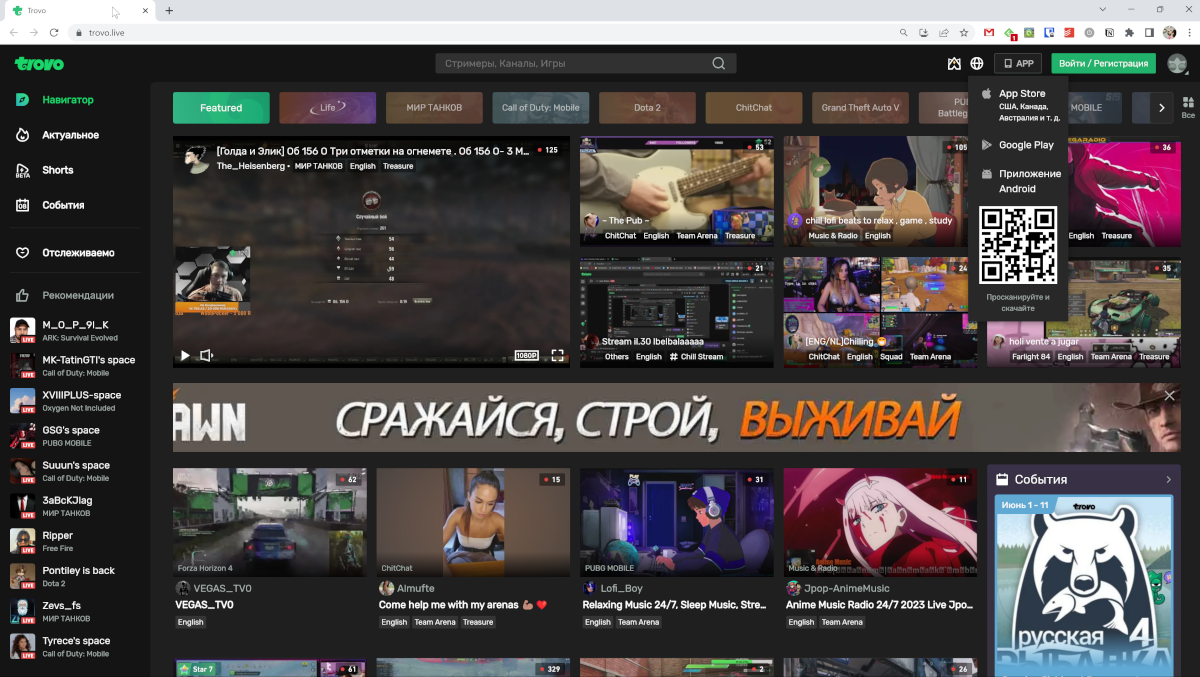Viewport: 1200px width, 677px height.
Task: Open the 1080P quality selector
Action: point(527,355)
